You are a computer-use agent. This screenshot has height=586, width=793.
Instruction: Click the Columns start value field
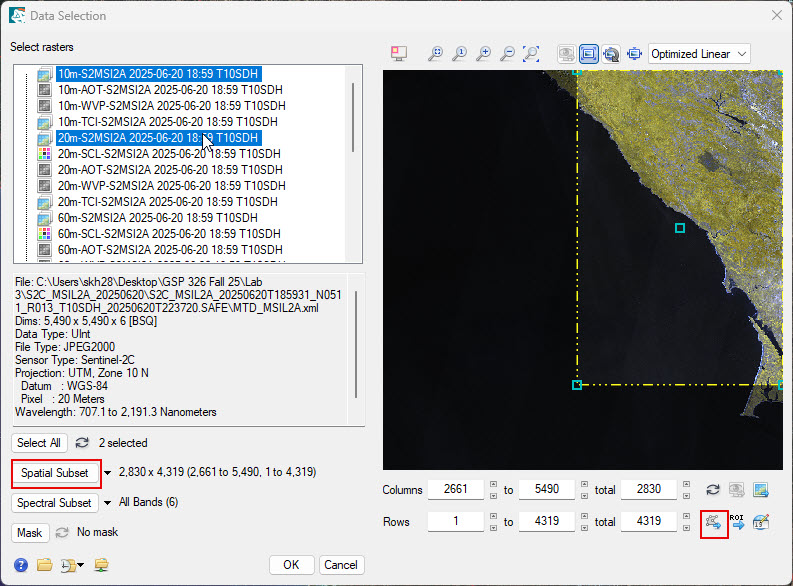[455, 490]
